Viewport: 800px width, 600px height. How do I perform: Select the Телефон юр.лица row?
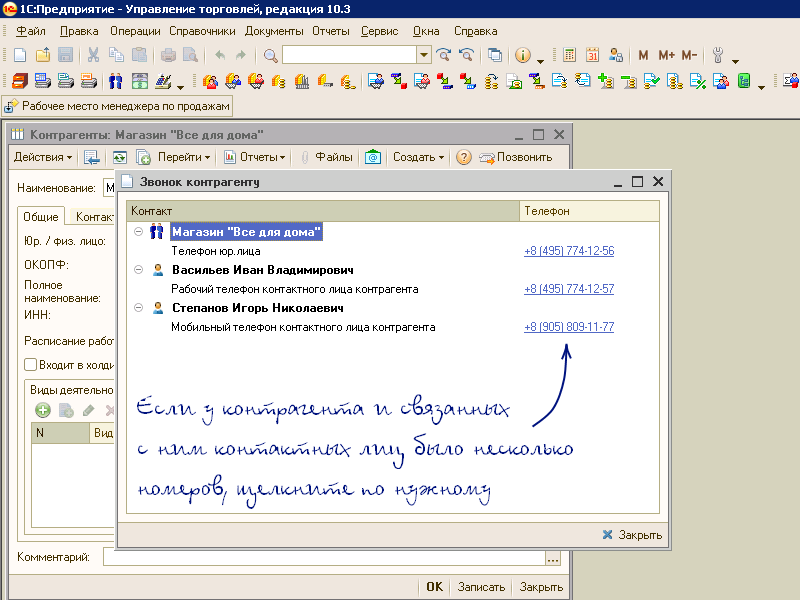coord(393,251)
